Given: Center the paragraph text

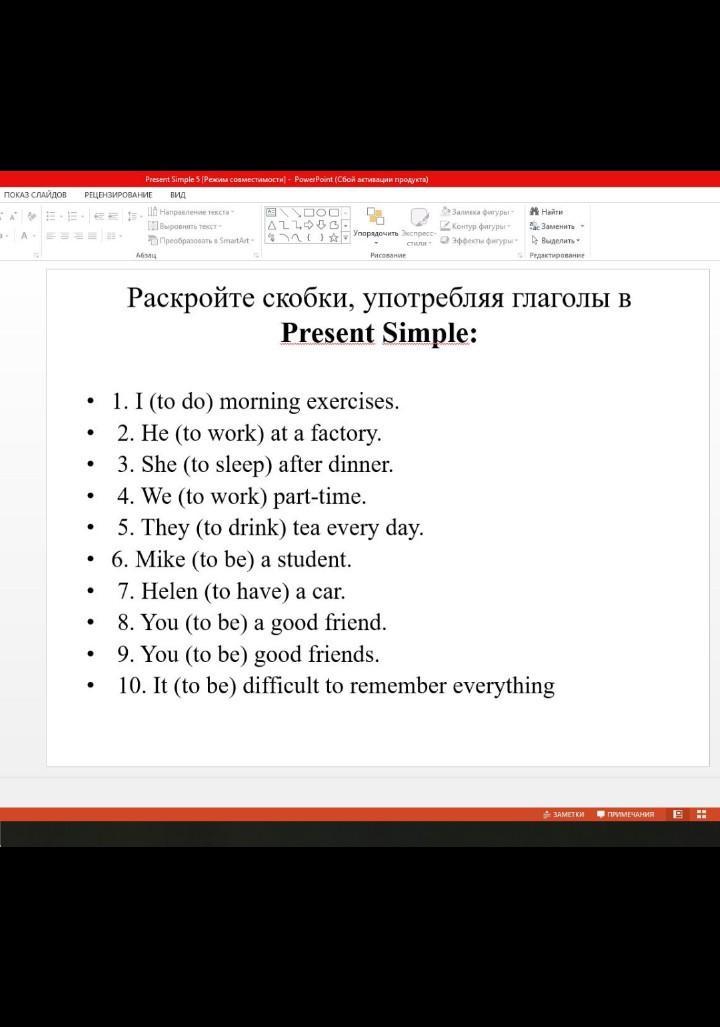Looking at the screenshot, I should click(x=64, y=236).
